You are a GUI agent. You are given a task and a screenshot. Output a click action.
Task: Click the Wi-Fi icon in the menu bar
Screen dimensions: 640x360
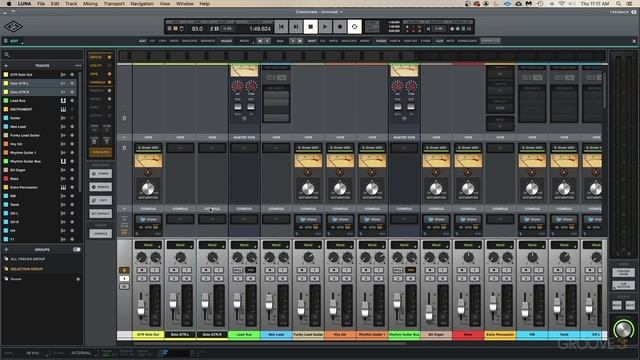pos(562,4)
